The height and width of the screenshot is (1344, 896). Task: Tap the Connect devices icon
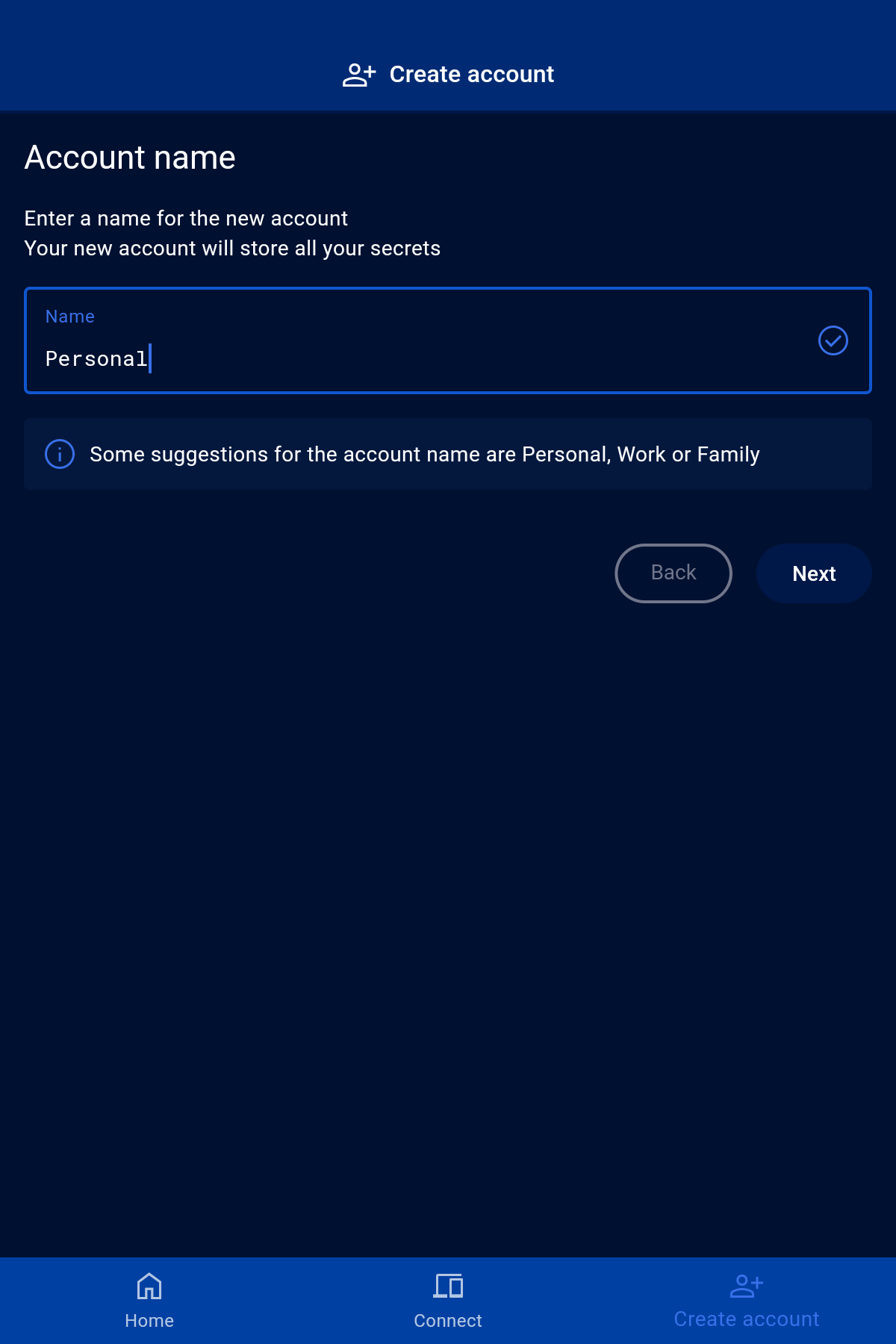click(448, 1286)
